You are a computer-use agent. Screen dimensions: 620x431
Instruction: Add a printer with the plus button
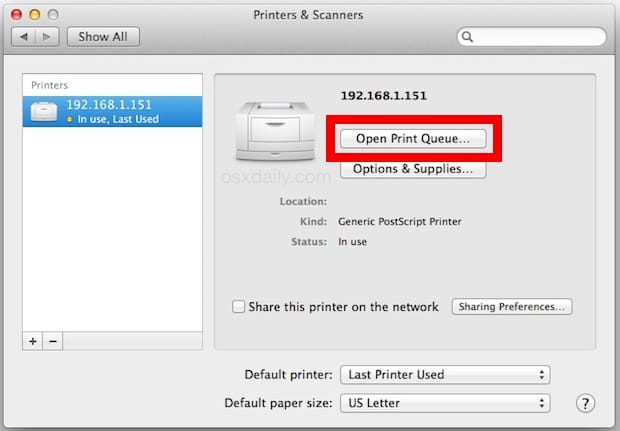tap(33, 341)
